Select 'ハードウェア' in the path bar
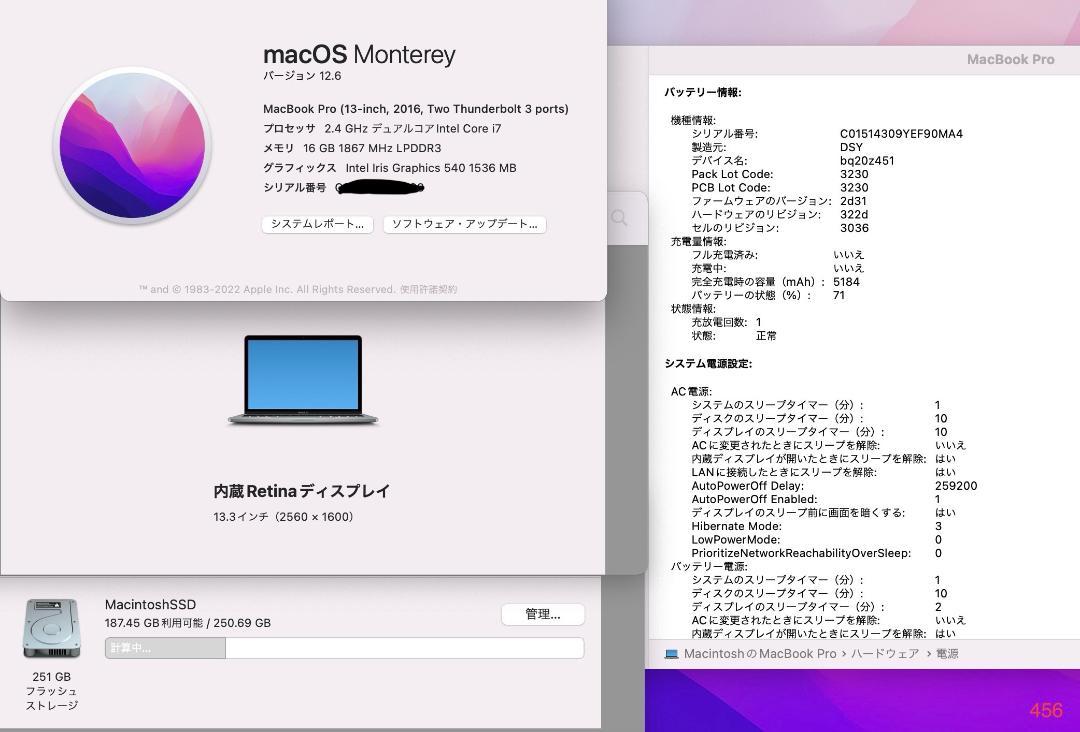 tap(884, 654)
